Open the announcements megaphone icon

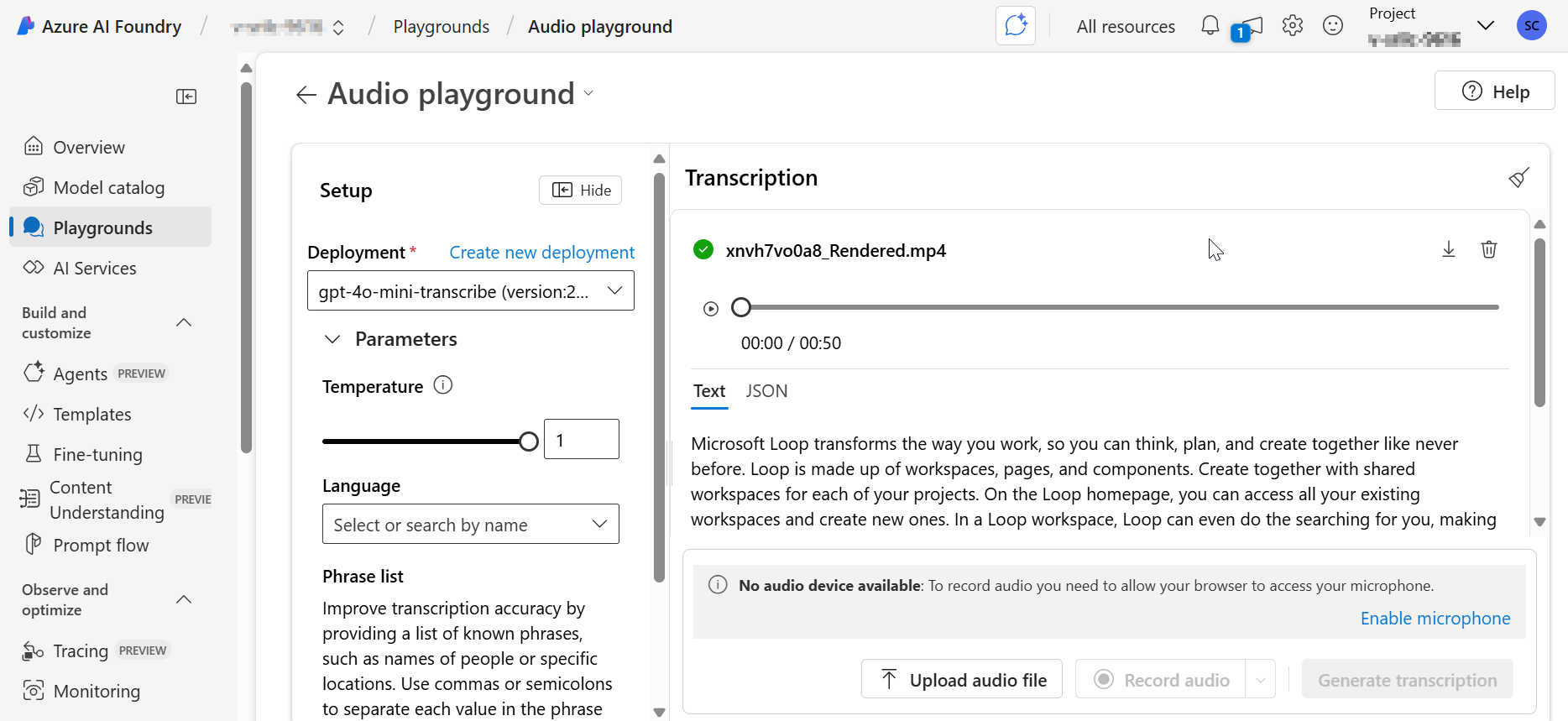[1248, 28]
